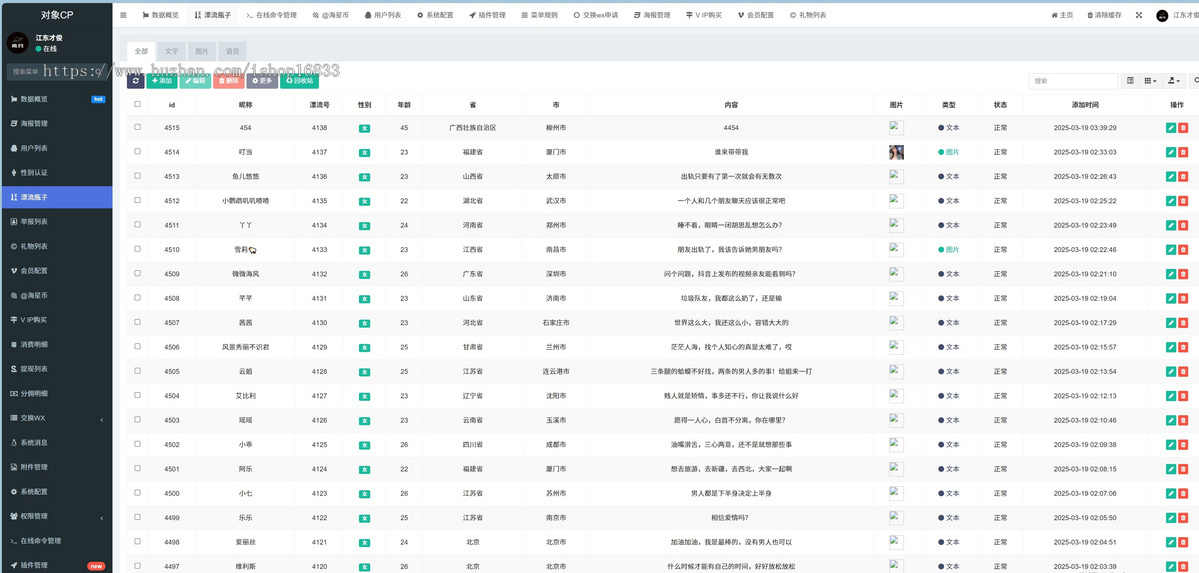The image size is (1199, 573).
Task: Open the 更多 dropdown button
Action: (262, 80)
